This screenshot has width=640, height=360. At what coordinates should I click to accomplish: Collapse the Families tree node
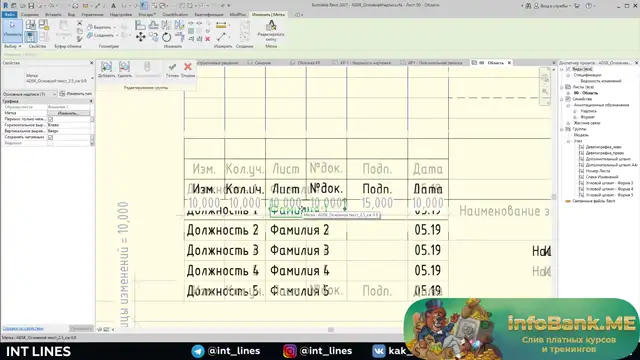[x=562, y=99]
